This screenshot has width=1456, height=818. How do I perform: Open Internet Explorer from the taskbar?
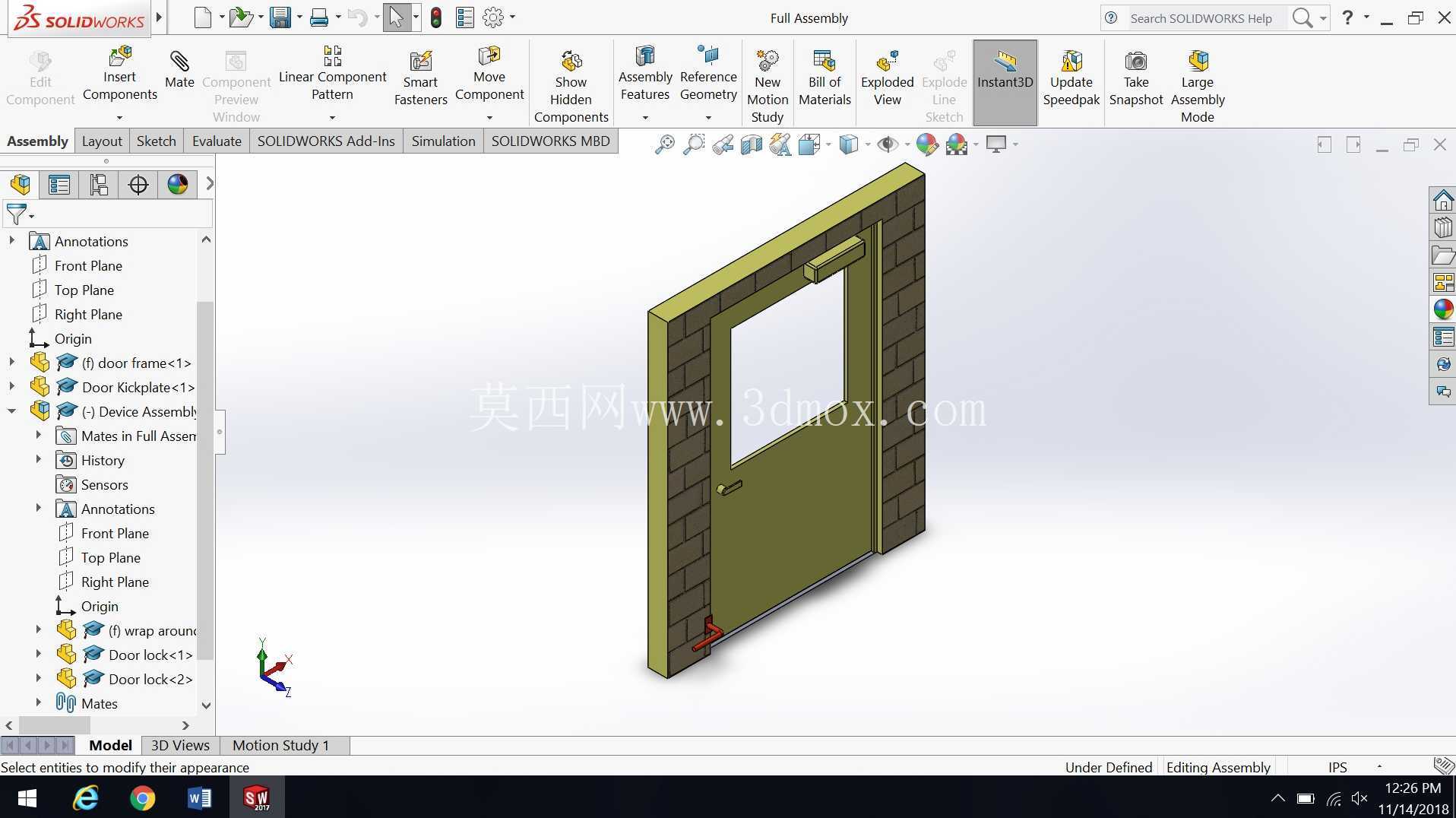(x=85, y=797)
